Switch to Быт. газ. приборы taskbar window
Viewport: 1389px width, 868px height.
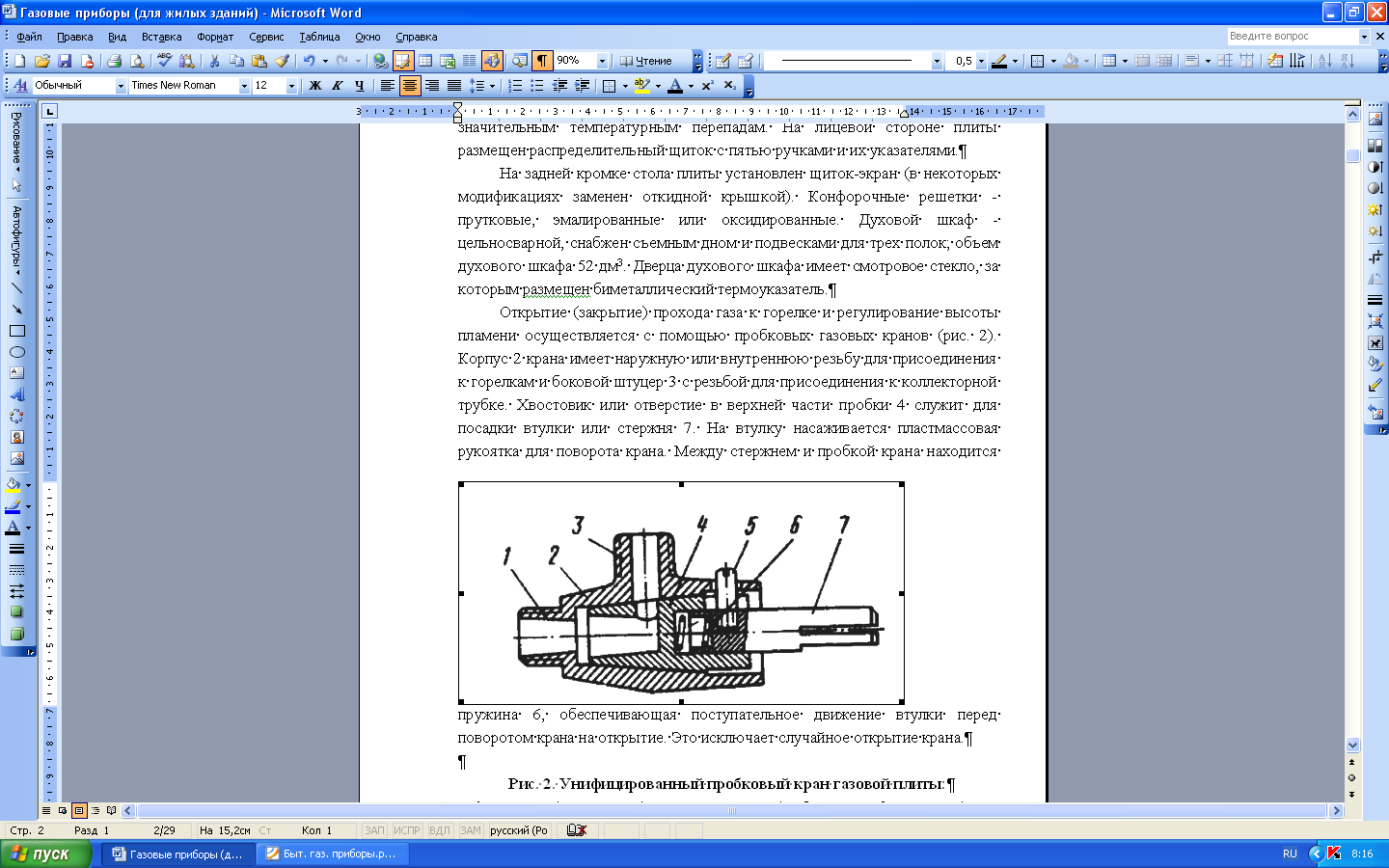[333, 854]
